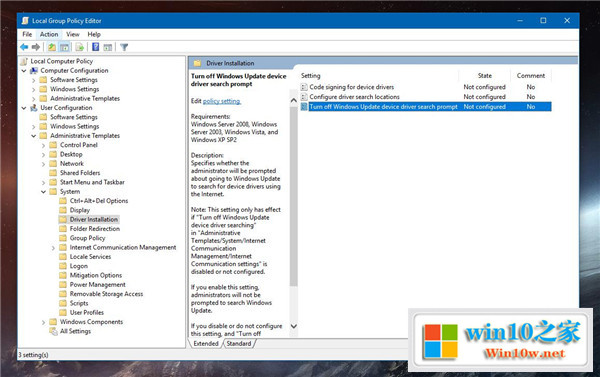Image resolution: width=600 pixels, height=377 pixels.
Task: Expand the Control Panel node
Action: pos(43,145)
